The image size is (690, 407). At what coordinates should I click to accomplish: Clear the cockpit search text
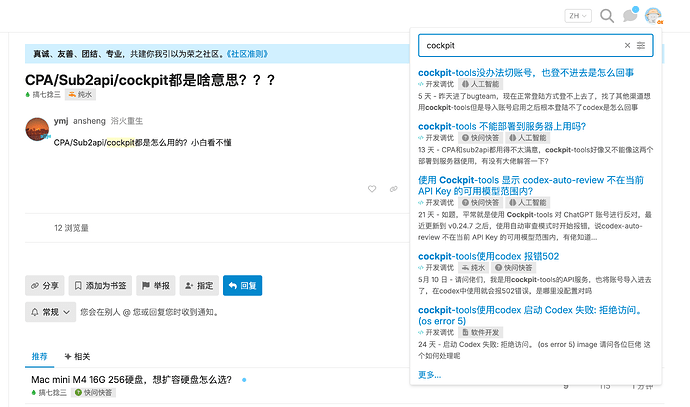click(628, 45)
